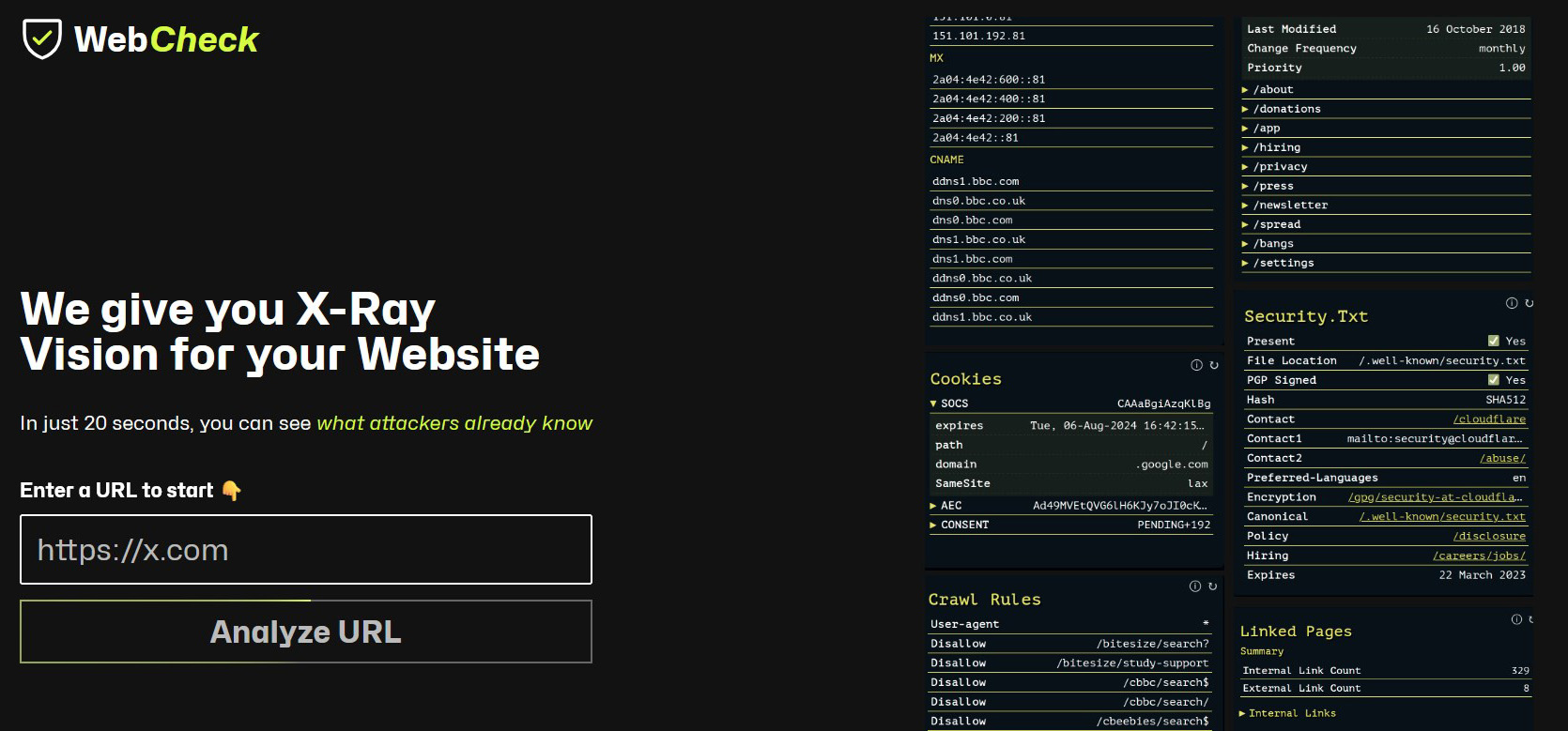Refresh the Security.Txt card

[1529, 303]
